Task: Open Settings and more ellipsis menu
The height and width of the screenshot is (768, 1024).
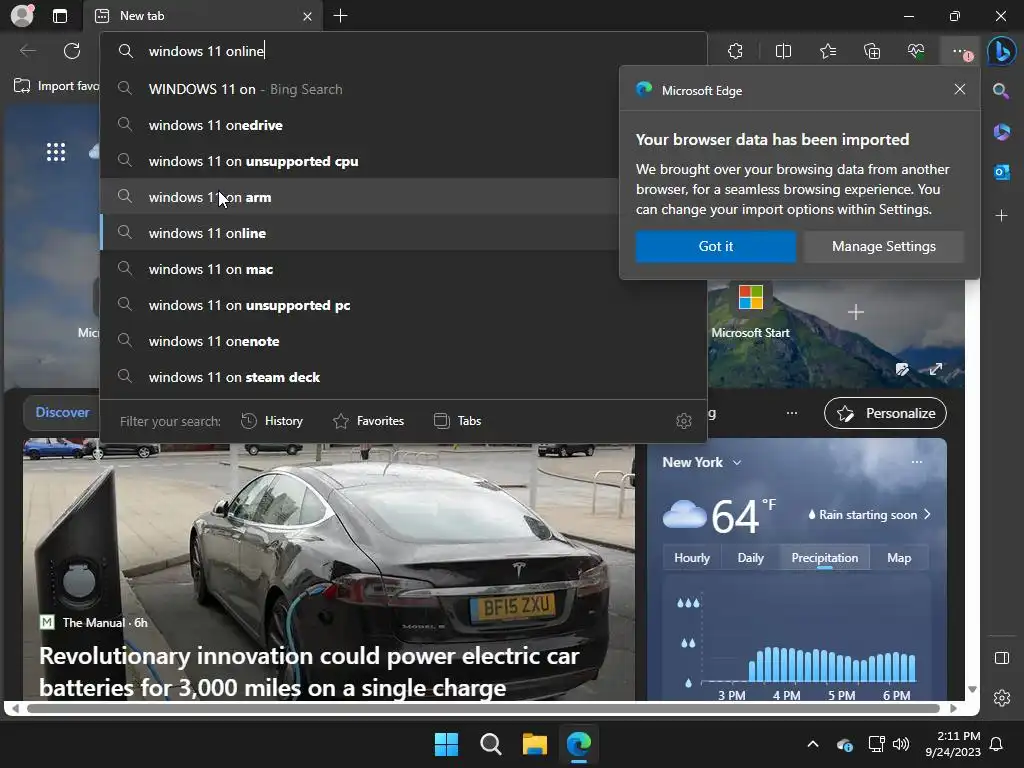Action: point(960,51)
